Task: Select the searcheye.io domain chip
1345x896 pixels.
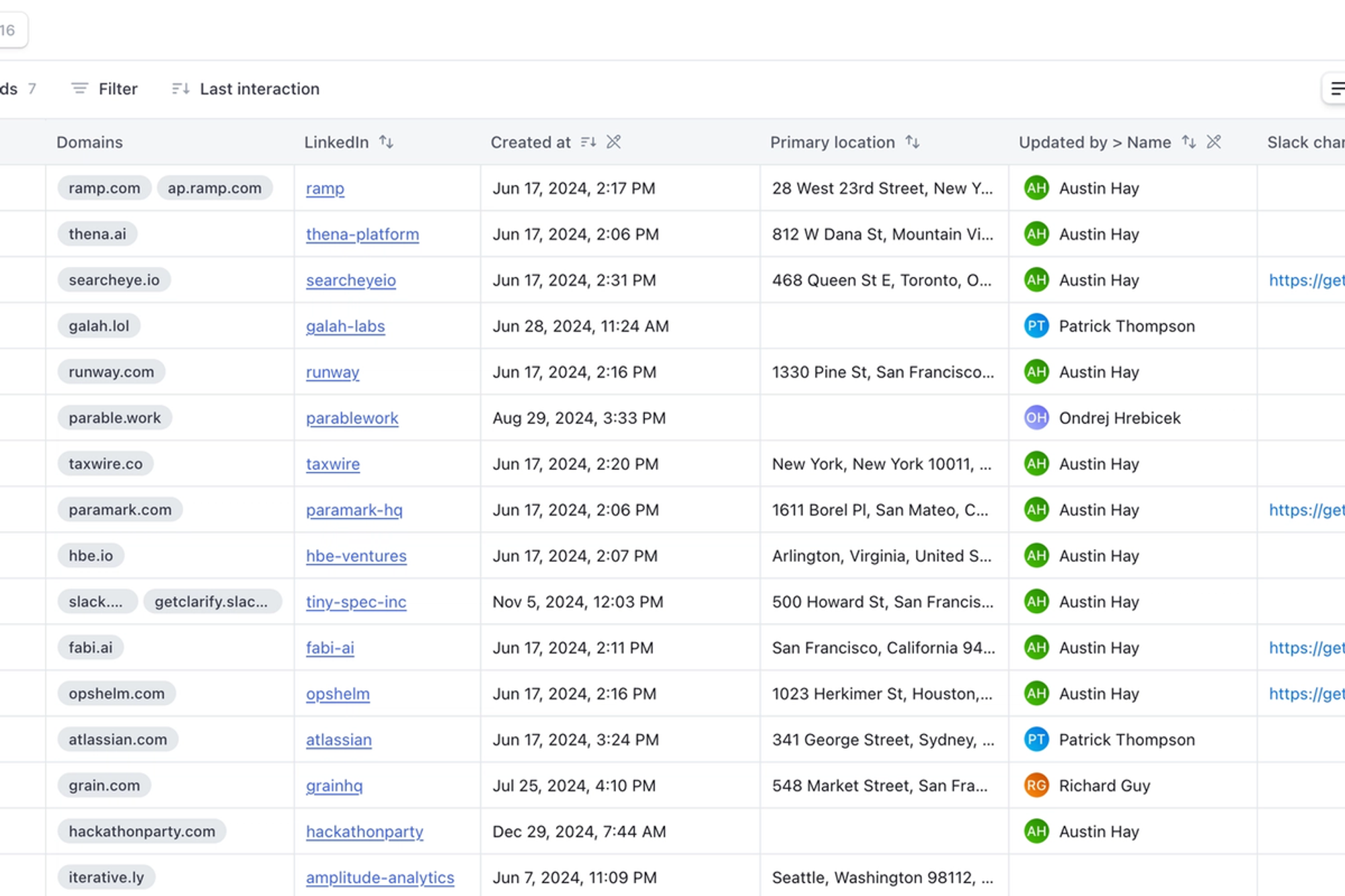Action: tap(114, 280)
